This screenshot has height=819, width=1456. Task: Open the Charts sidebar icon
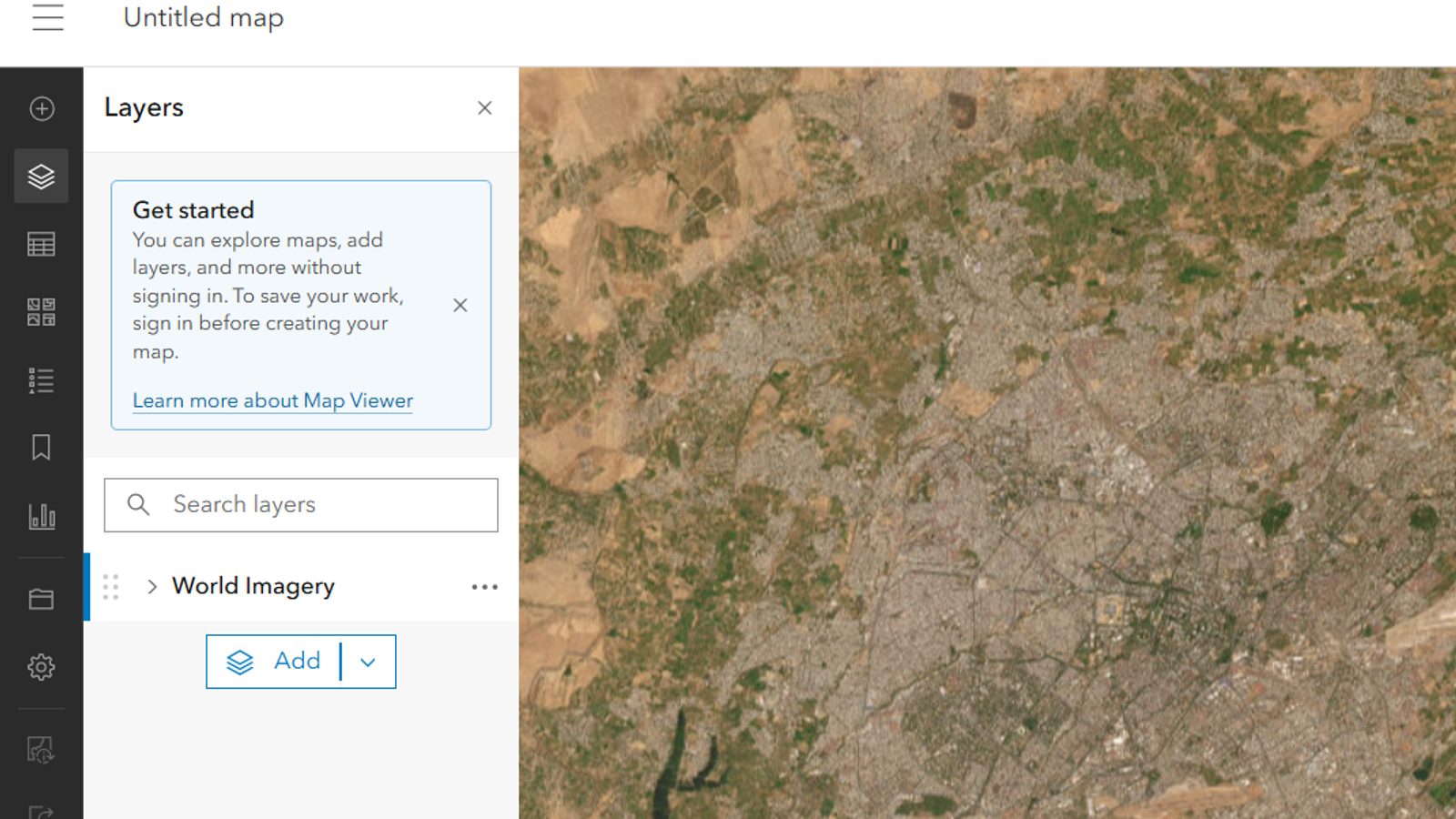41,516
